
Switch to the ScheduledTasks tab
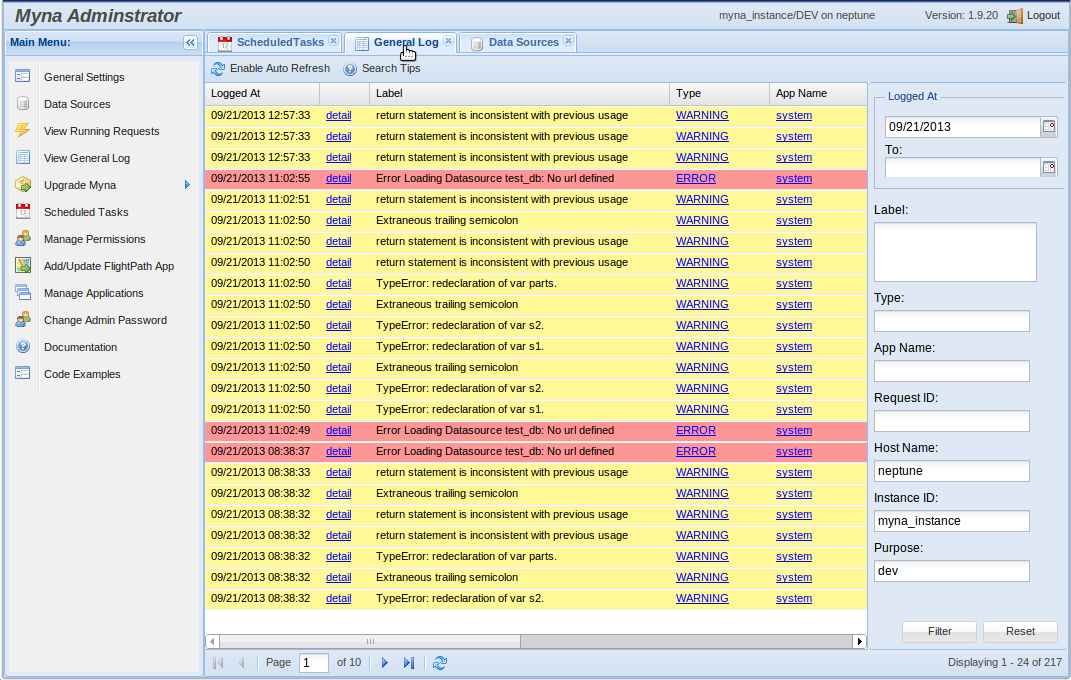click(x=276, y=42)
